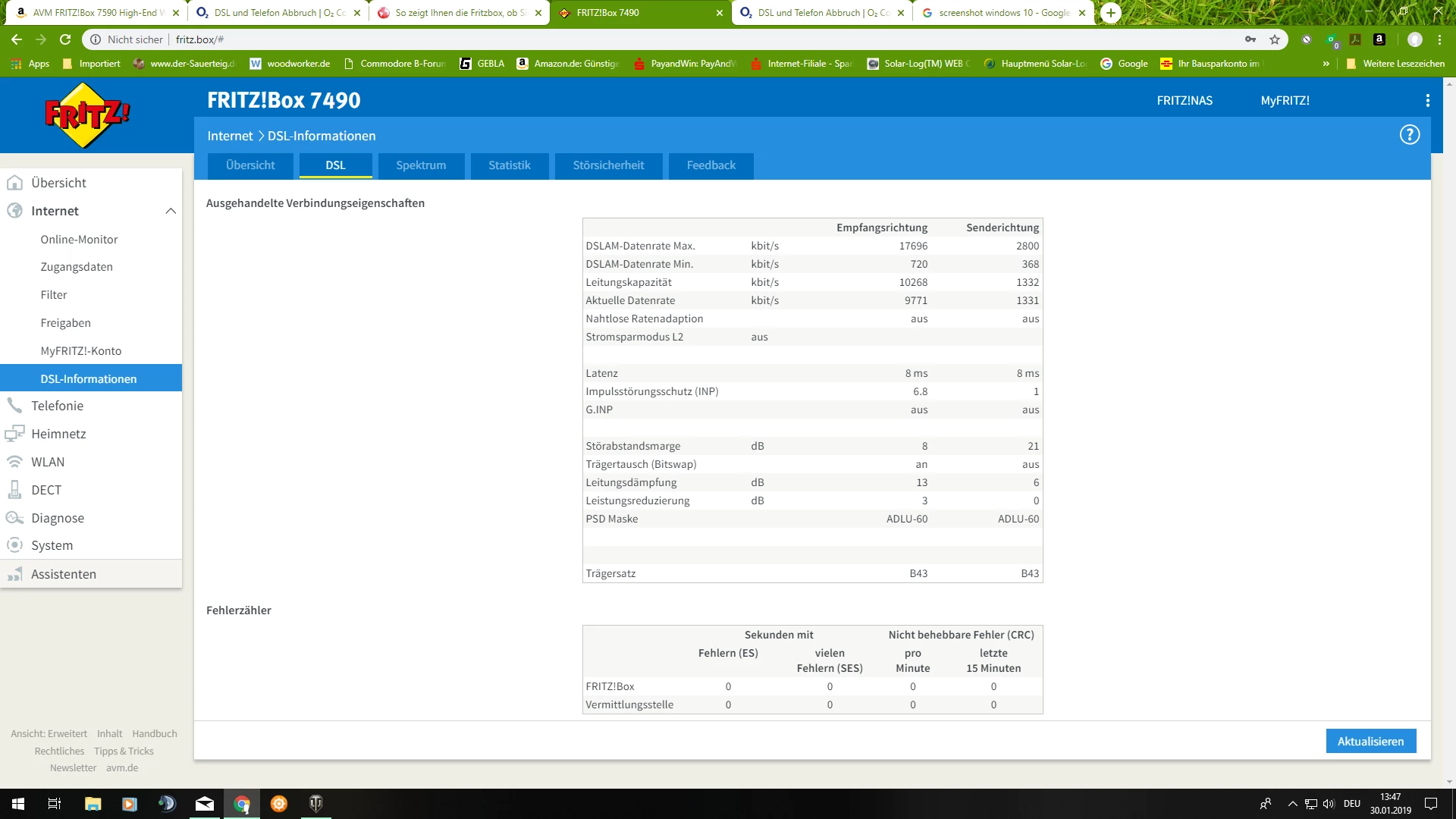The width and height of the screenshot is (1456, 819).
Task: Click the FRITZ! logo
Action: 86,115
